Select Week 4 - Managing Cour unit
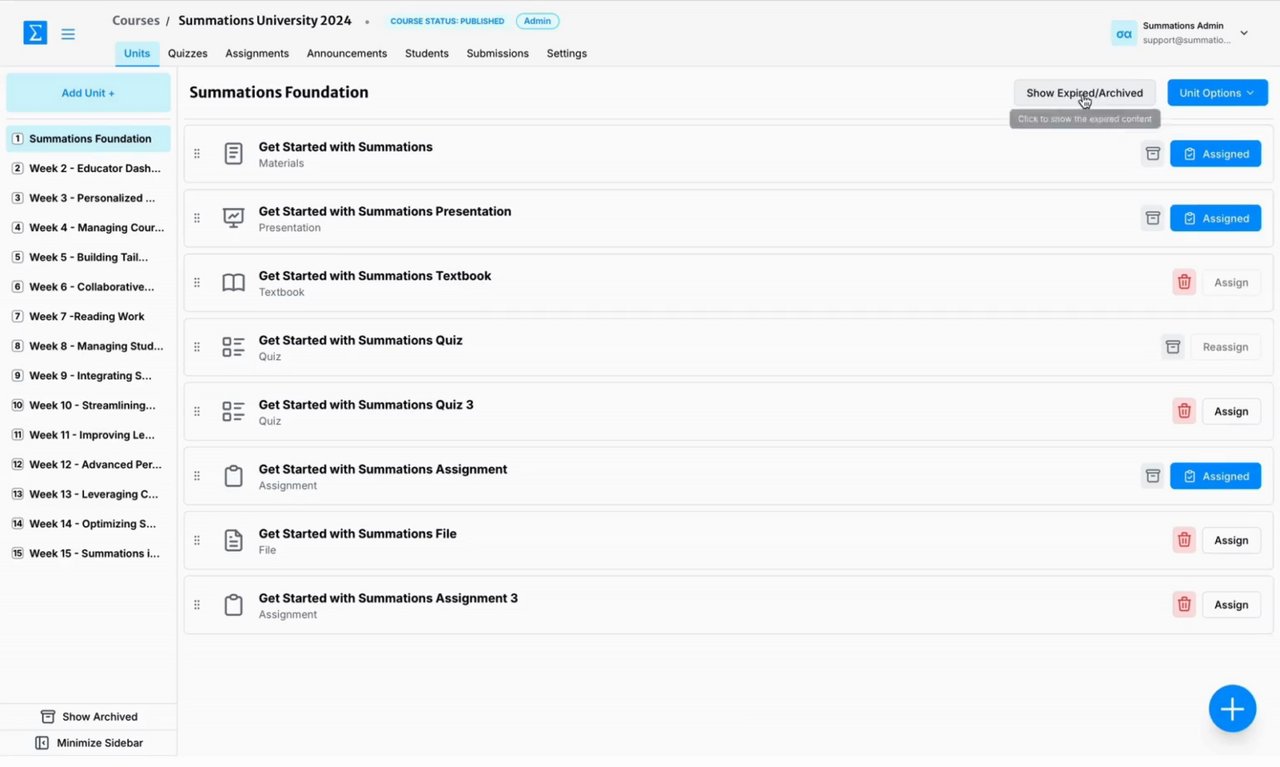This screenshot has width=1280, height=767. coord(88,228)
